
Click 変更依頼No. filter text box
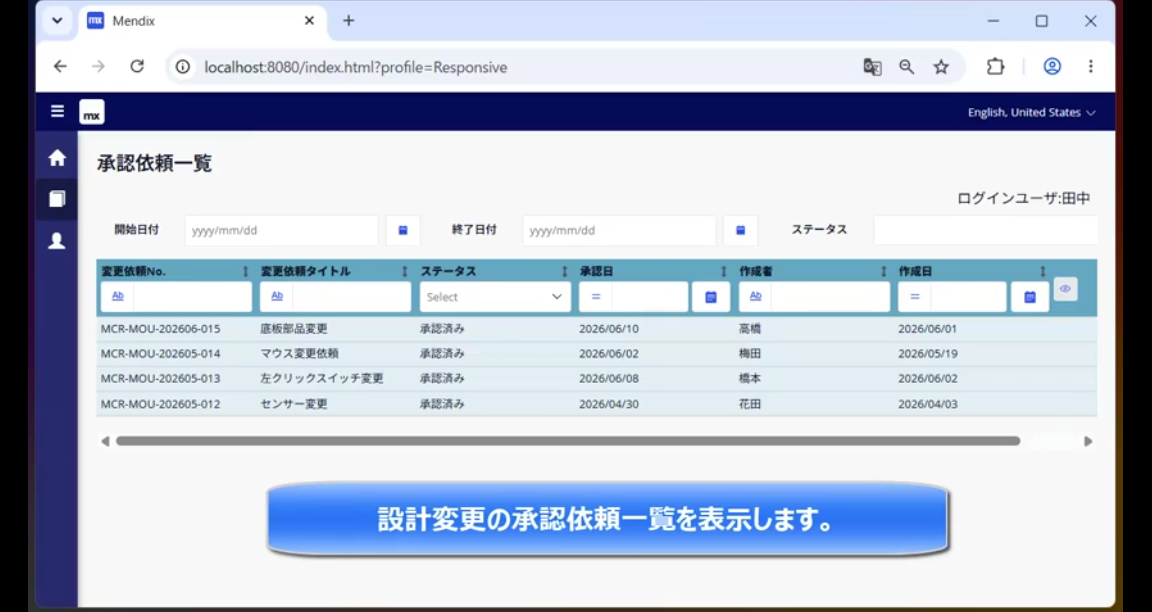coord(192,297)
